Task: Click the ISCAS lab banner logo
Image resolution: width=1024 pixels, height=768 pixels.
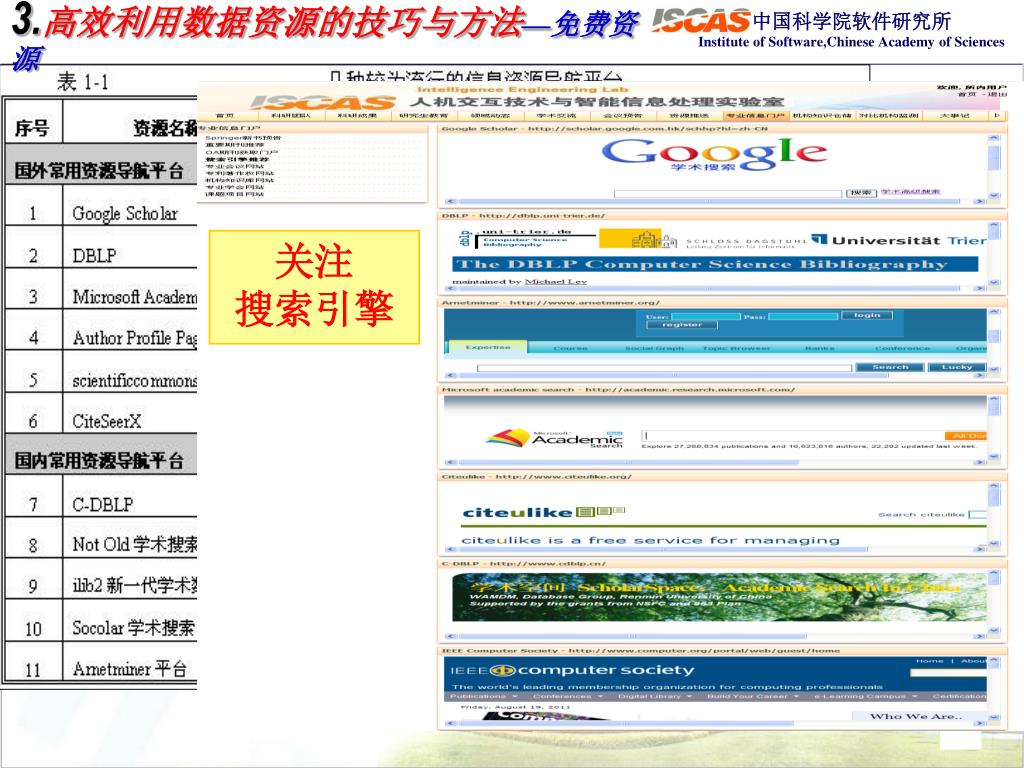Action: coord(323,103)
